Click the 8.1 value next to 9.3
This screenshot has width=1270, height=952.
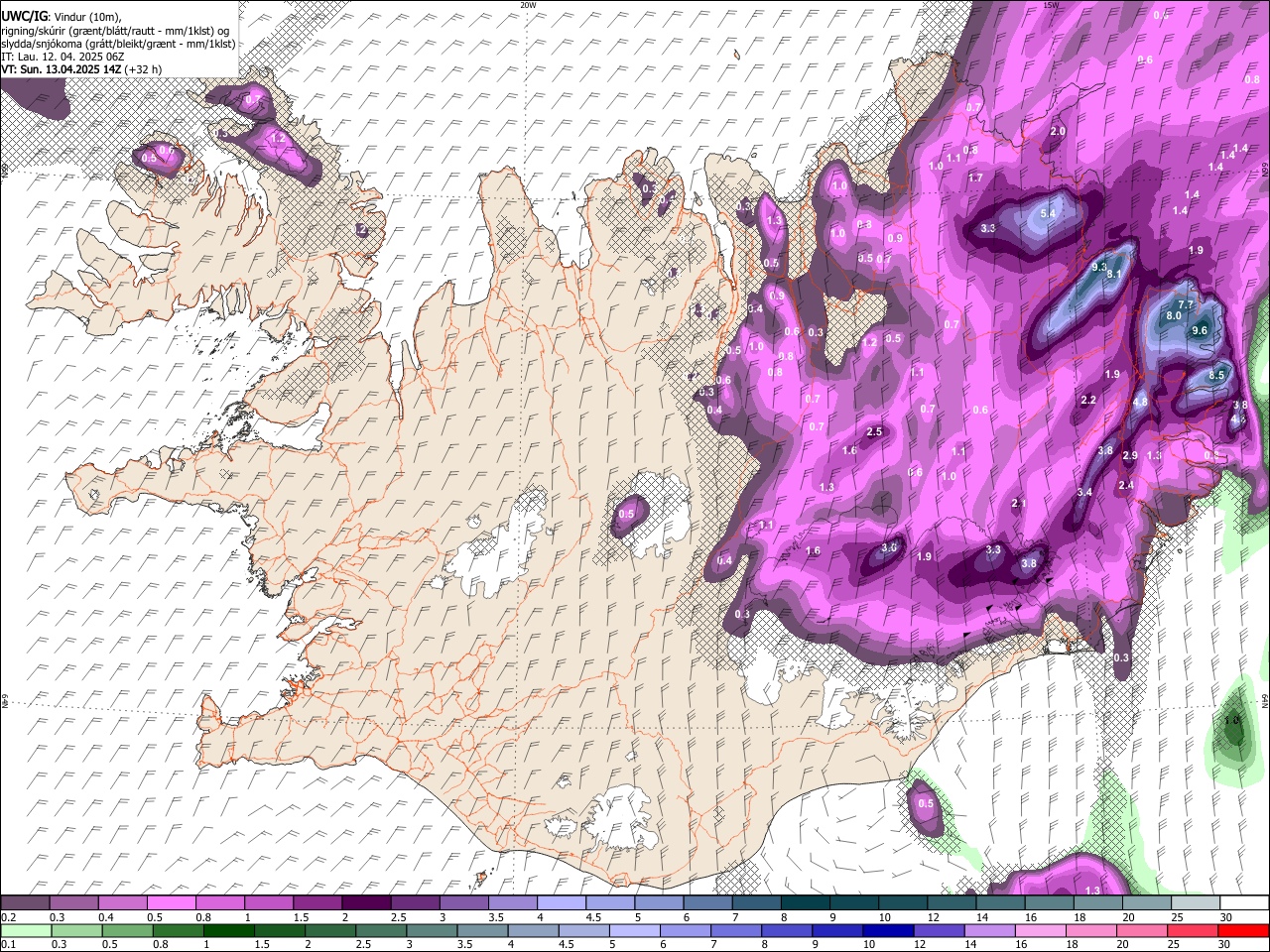click(x=1113, y=275)
